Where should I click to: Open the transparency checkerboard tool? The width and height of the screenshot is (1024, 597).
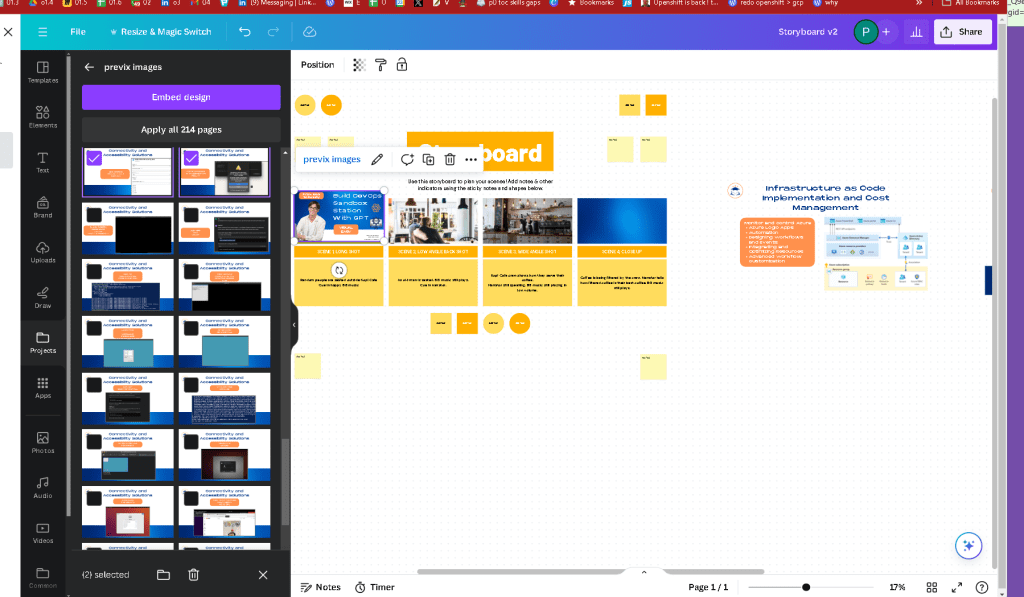point(359,65)
